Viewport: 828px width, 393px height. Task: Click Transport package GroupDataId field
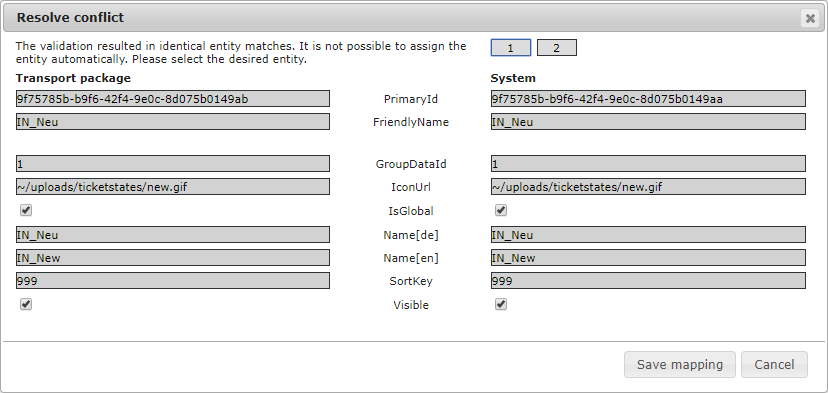pyautogui.click(x=173, y=163)
